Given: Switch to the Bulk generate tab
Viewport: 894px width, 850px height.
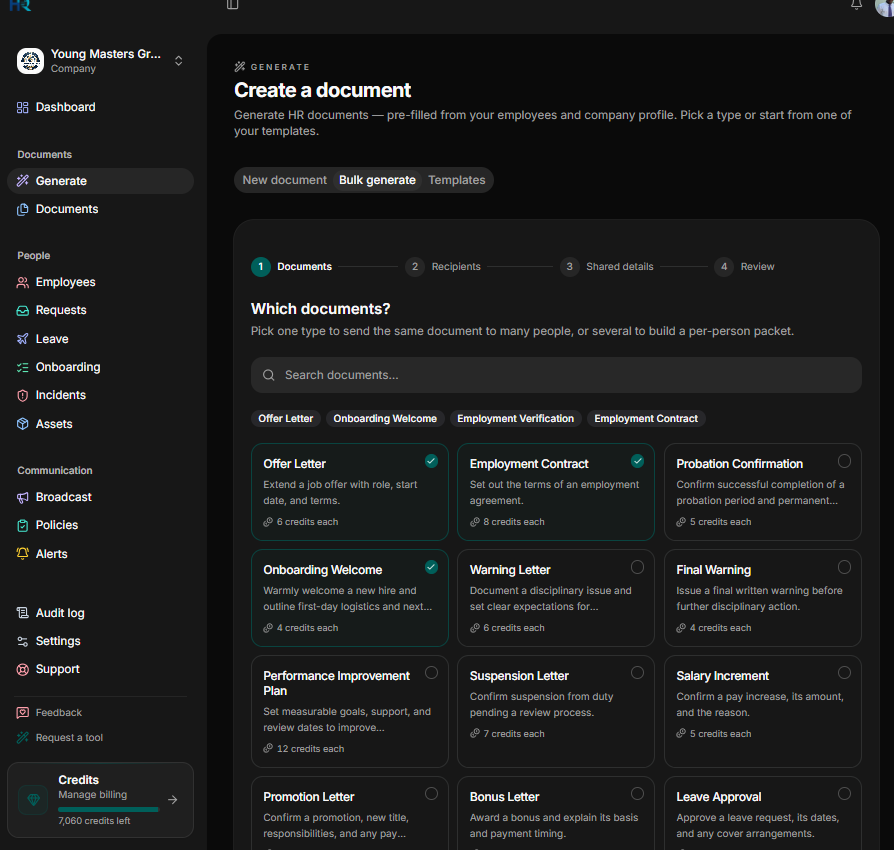Looking at the screenshot, I should click(377, 180).
